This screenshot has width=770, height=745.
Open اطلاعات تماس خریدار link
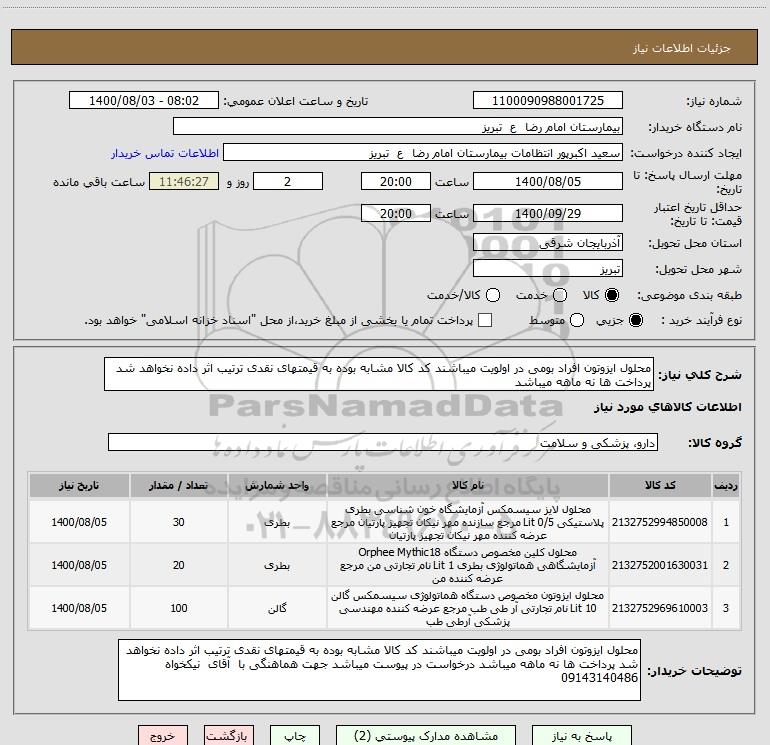pyautogui.click(x=165, y=153)
